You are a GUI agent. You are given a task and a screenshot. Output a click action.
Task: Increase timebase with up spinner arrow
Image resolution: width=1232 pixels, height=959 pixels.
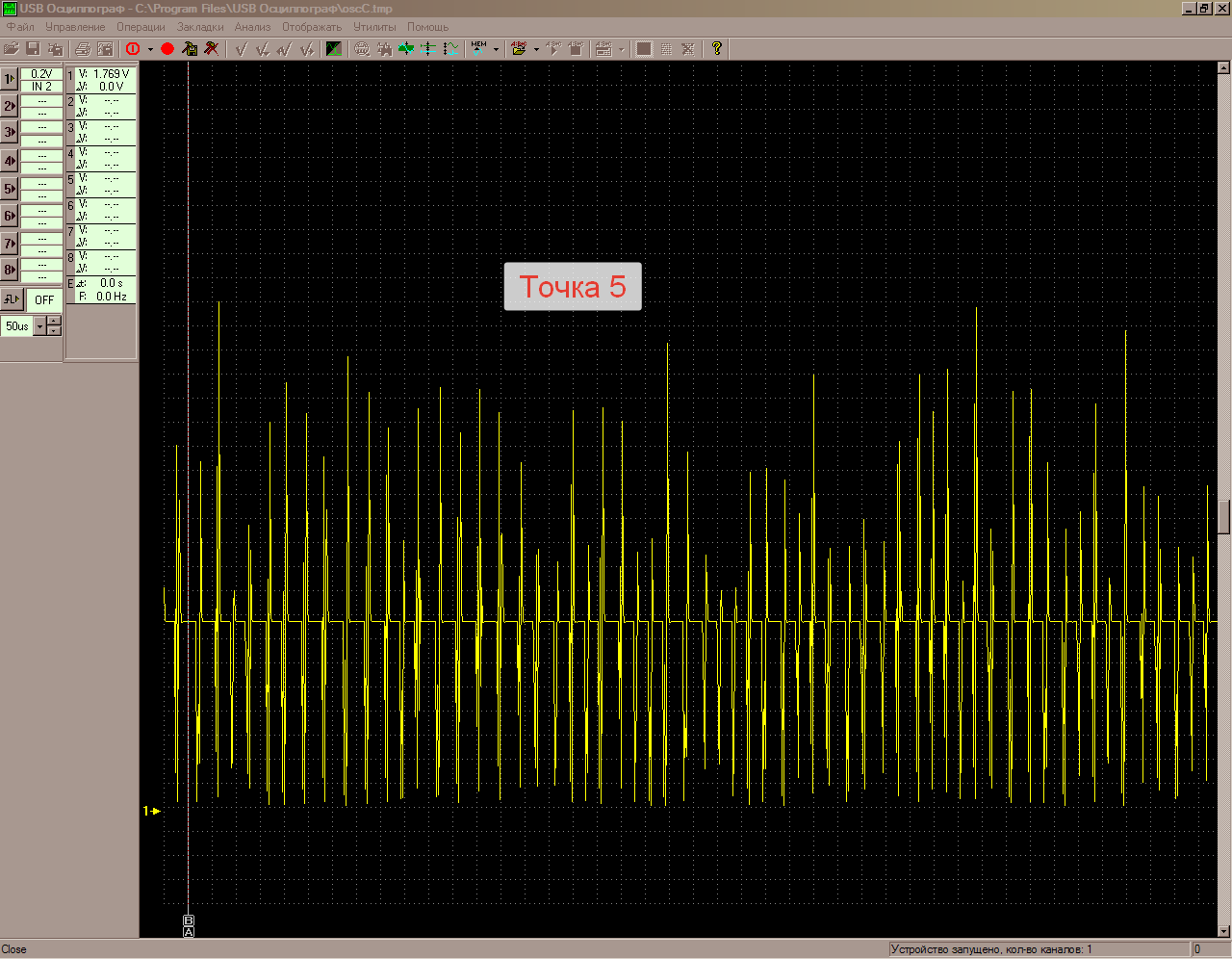[x=54, y=323]
